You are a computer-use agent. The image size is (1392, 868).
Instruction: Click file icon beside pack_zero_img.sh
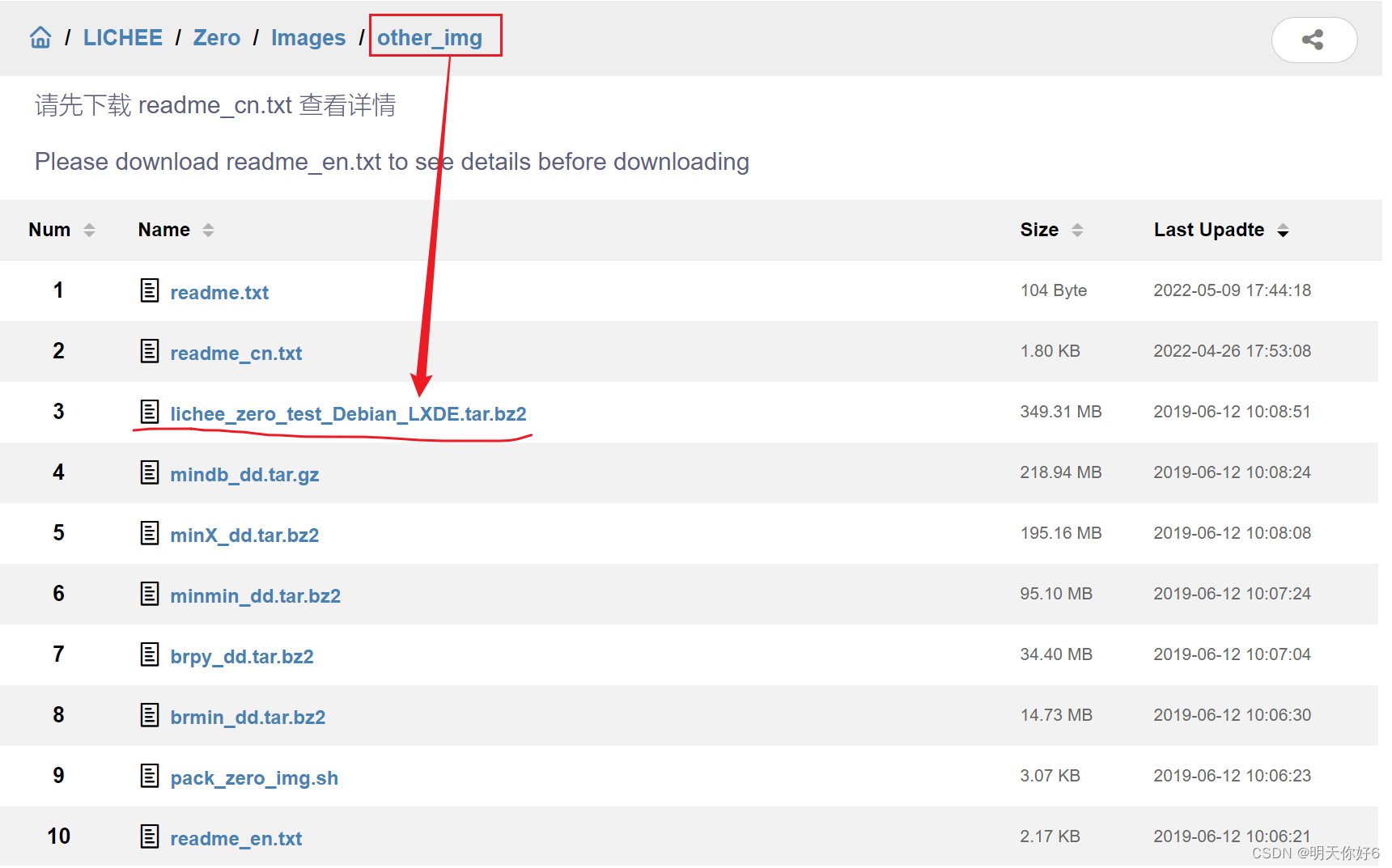(150, 776)
